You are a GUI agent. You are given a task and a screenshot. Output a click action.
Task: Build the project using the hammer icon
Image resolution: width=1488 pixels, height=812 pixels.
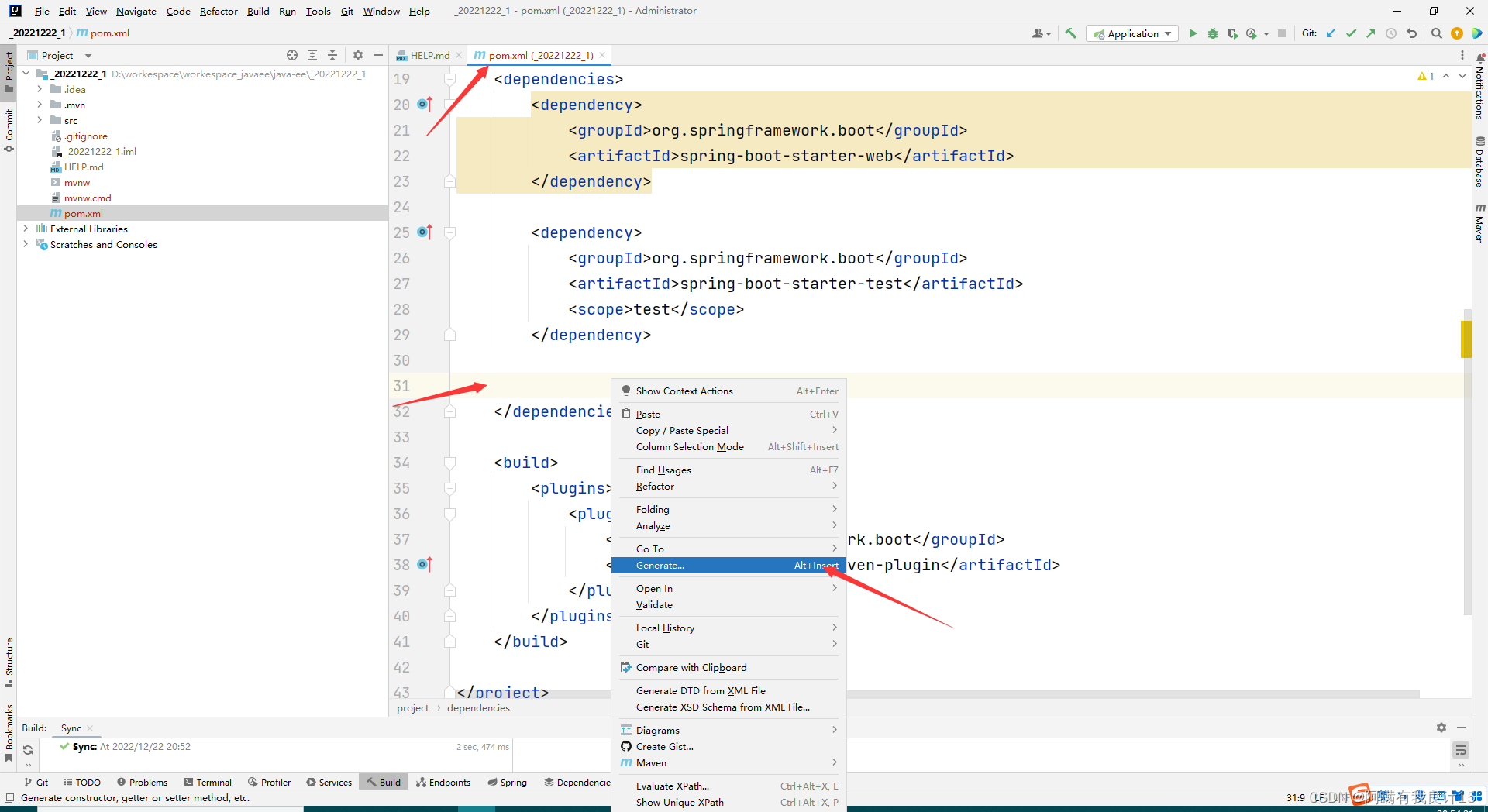[x=1071, y=33]
